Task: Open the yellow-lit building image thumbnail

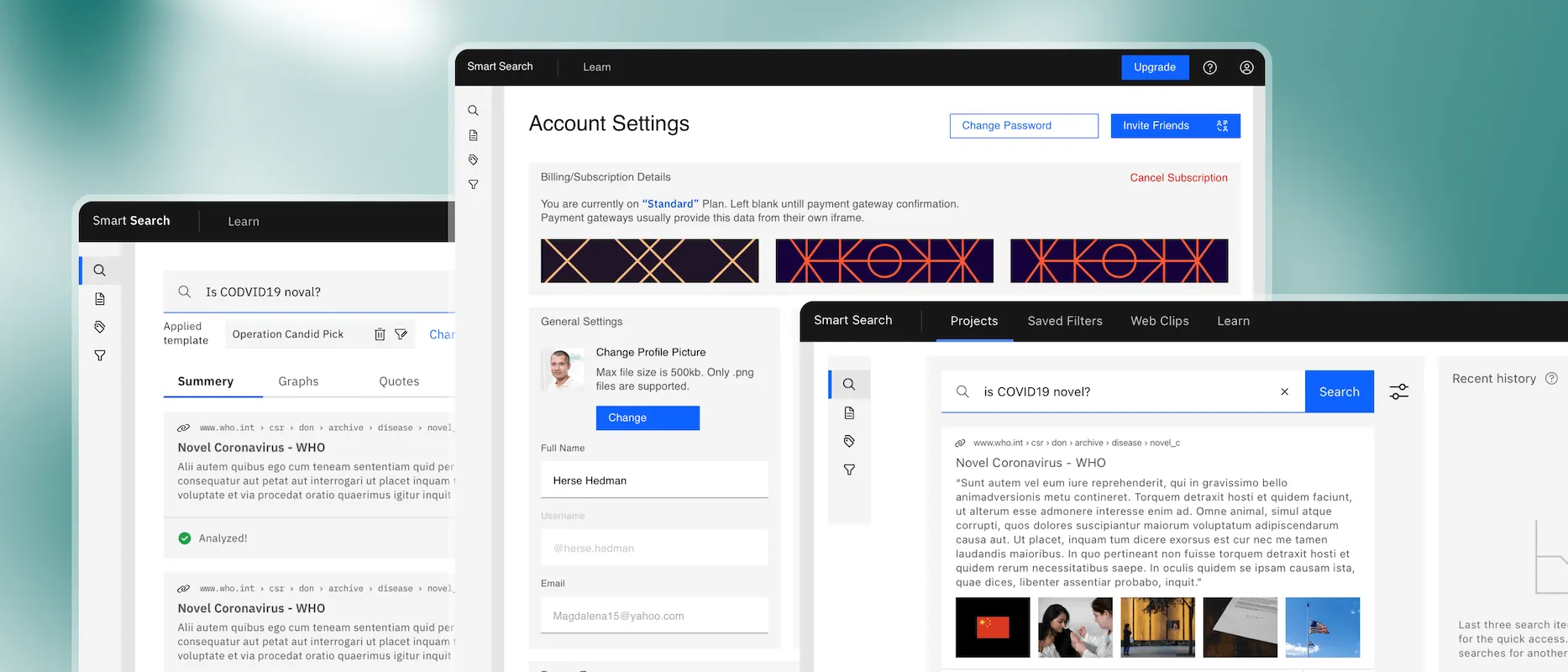Action: click(1157, 627)
